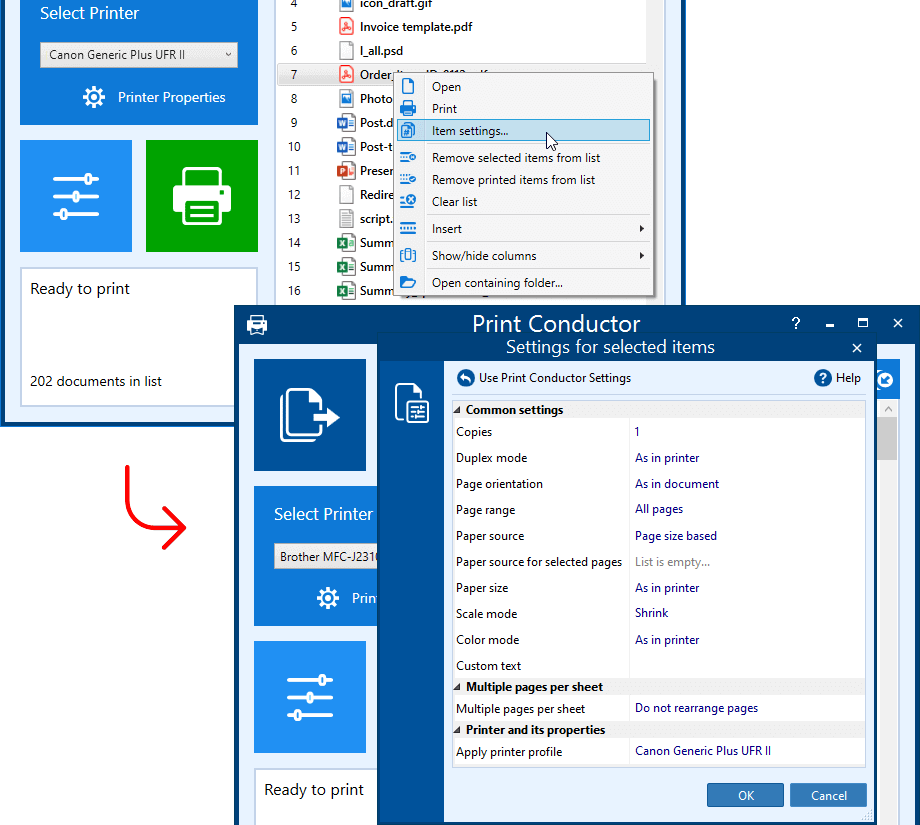Choose Print from the context menu
Image resolution: width=920 pixels, height=825 pixels.
[523, 109]
